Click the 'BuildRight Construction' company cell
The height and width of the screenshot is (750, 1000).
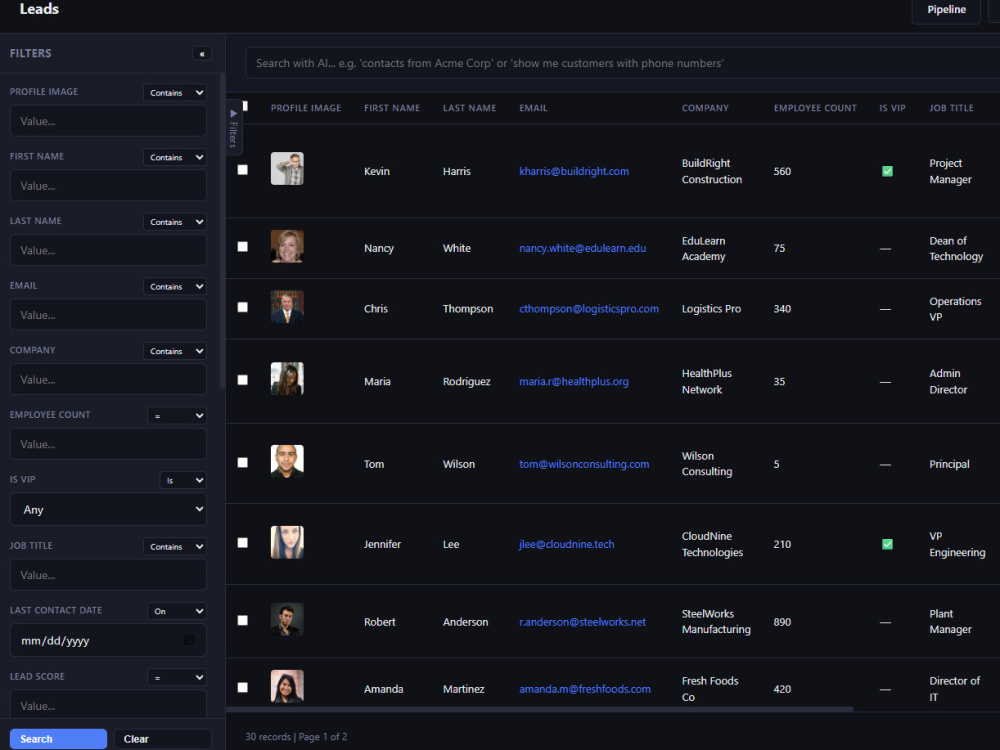(711, 171)
